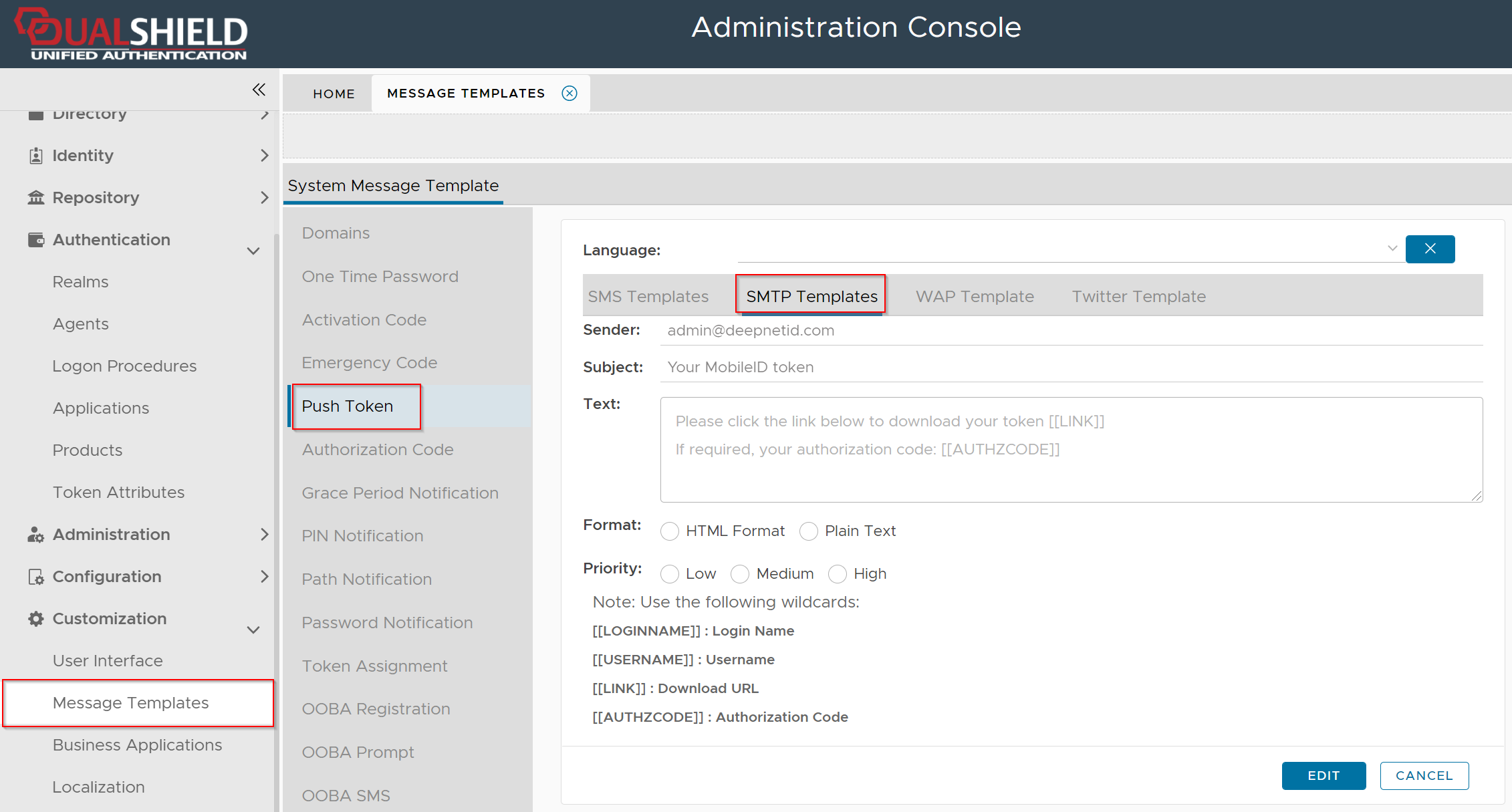Image resolution: width=1512 pixels, height=812 pixels.
Task: Click the Identity badge icon
Action: pyautogui.click(x=36, y=156)
